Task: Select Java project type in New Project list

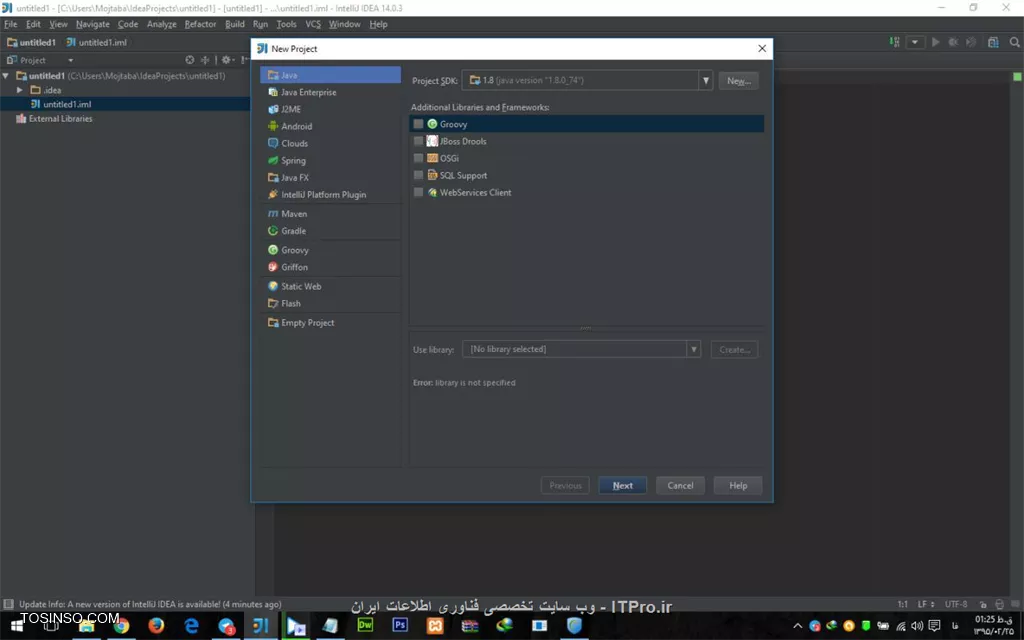Action: [x=330, y=75]
